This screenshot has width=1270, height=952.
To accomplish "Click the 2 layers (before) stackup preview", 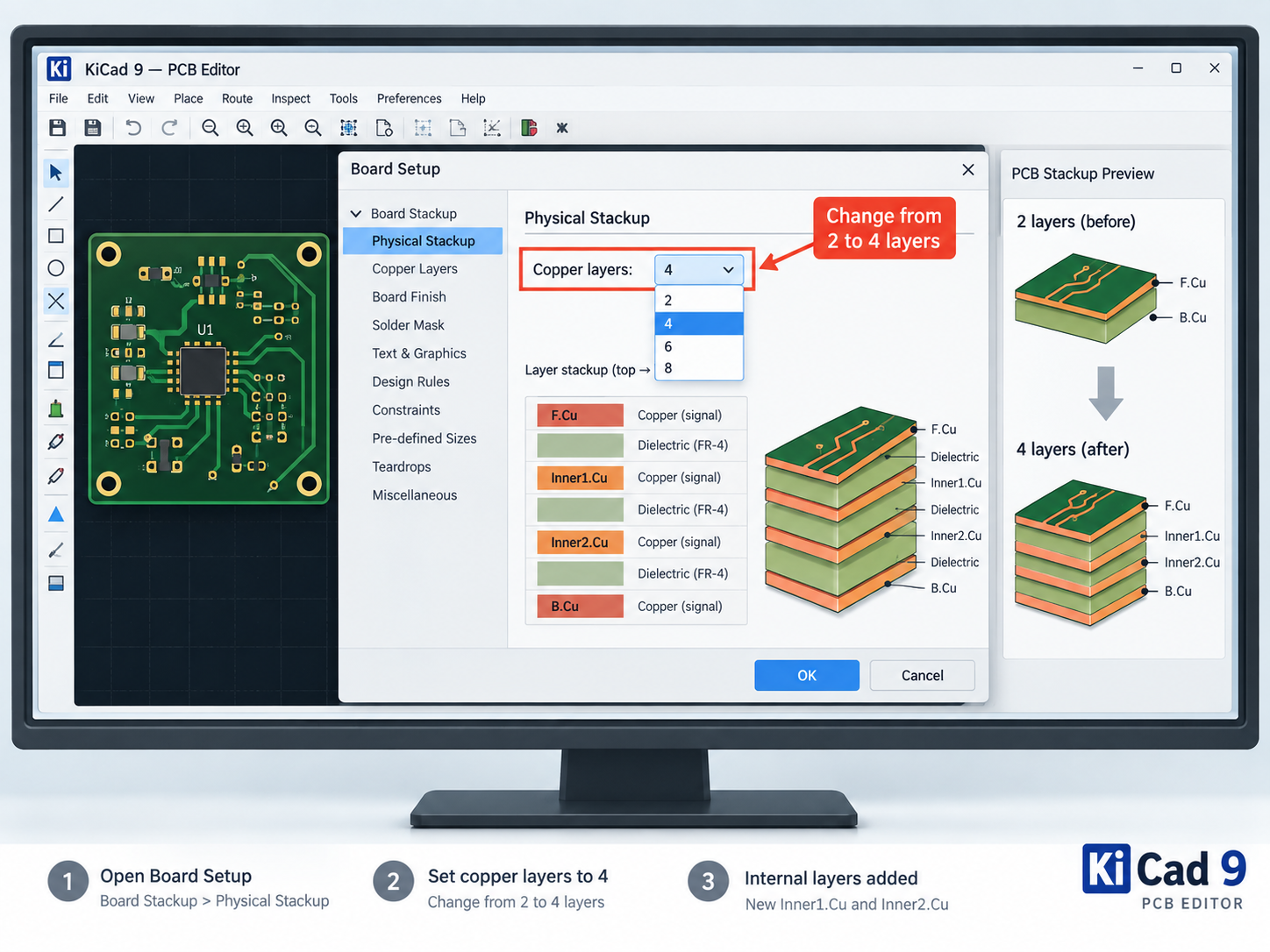I will click(1088, 298).
